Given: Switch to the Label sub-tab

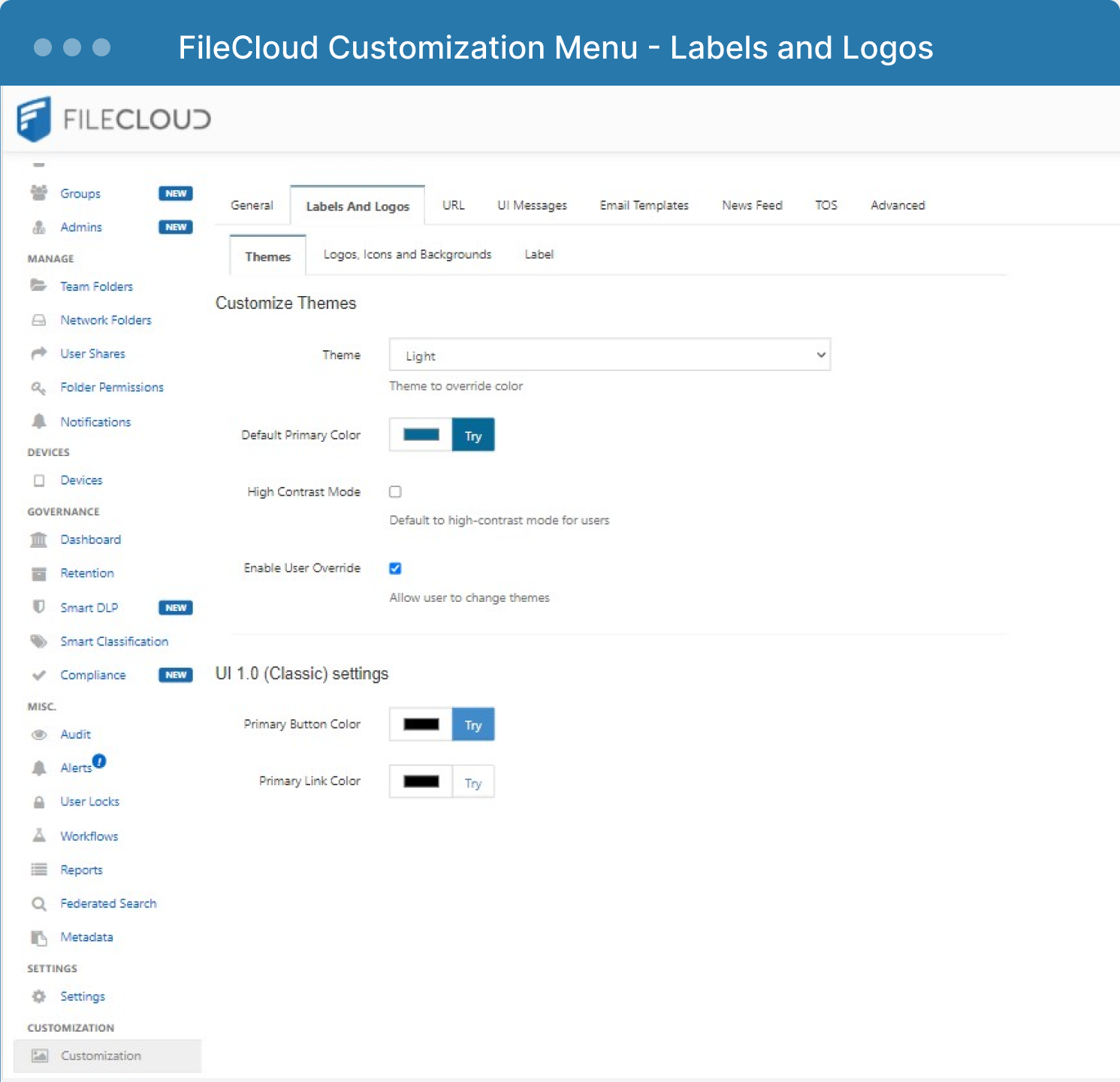Looking at the screenshot, I should 539,255.
